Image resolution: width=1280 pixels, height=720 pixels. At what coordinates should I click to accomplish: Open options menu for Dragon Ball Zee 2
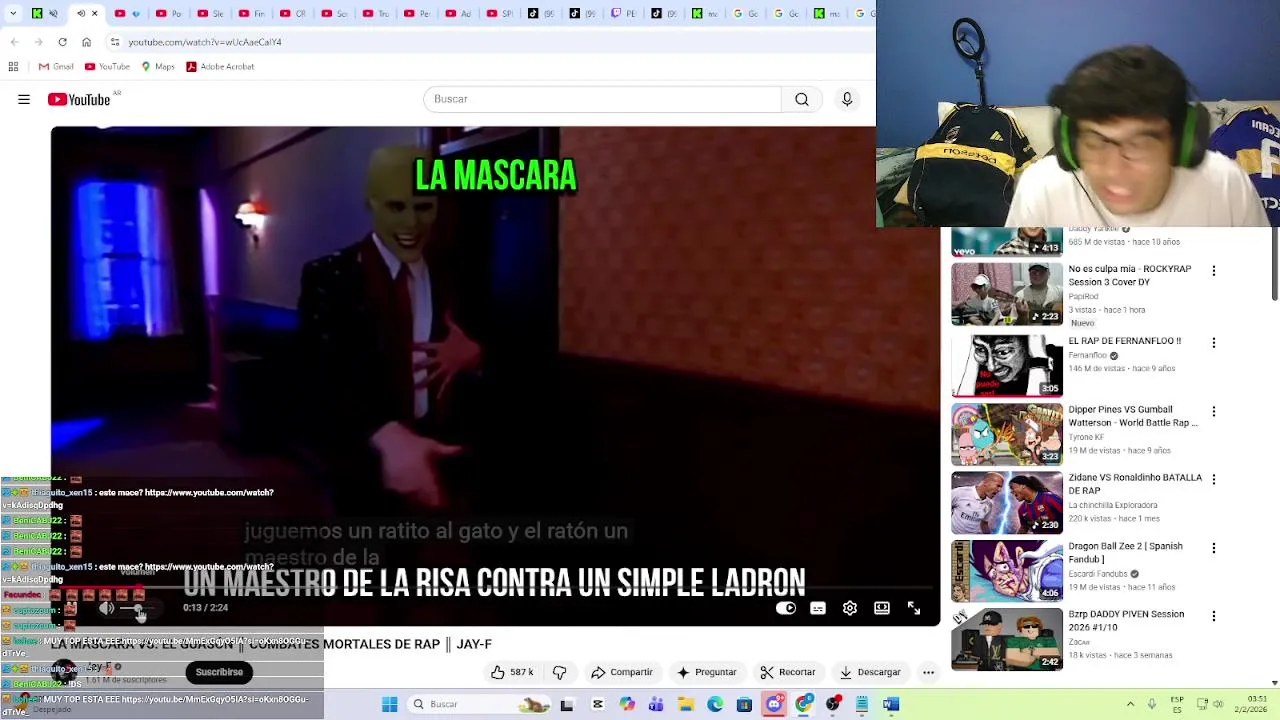click(x=1214, y=548)
